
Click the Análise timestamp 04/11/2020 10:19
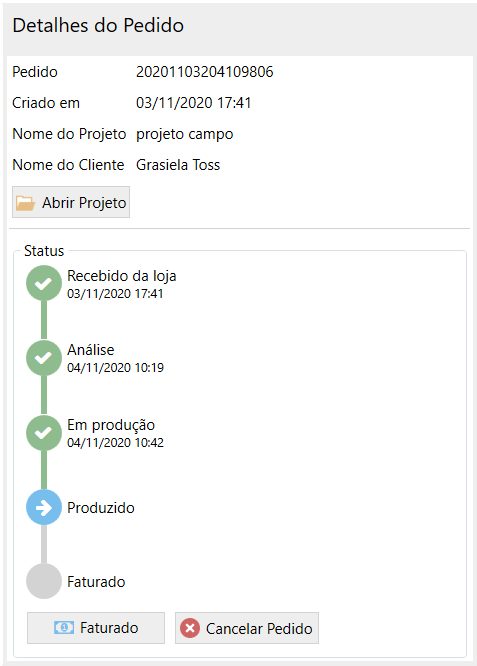coord(116,367)
